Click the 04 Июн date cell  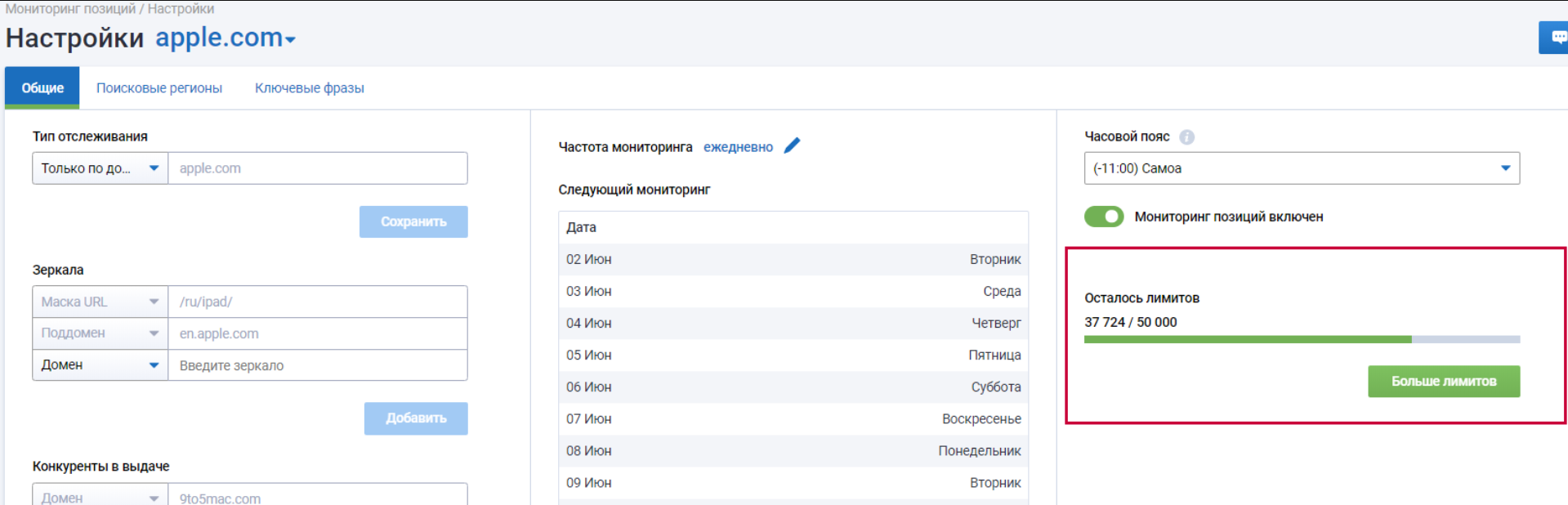[589, 323]
